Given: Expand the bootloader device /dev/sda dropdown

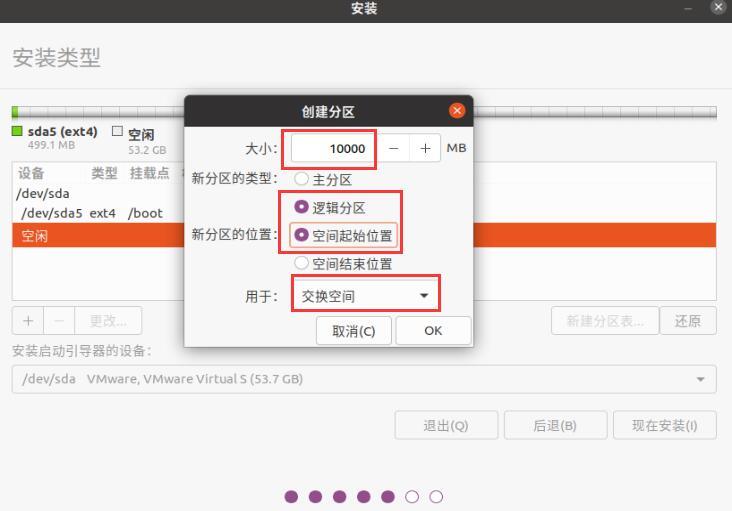Looking at the screenshot, I should click(x=364, y=379).
